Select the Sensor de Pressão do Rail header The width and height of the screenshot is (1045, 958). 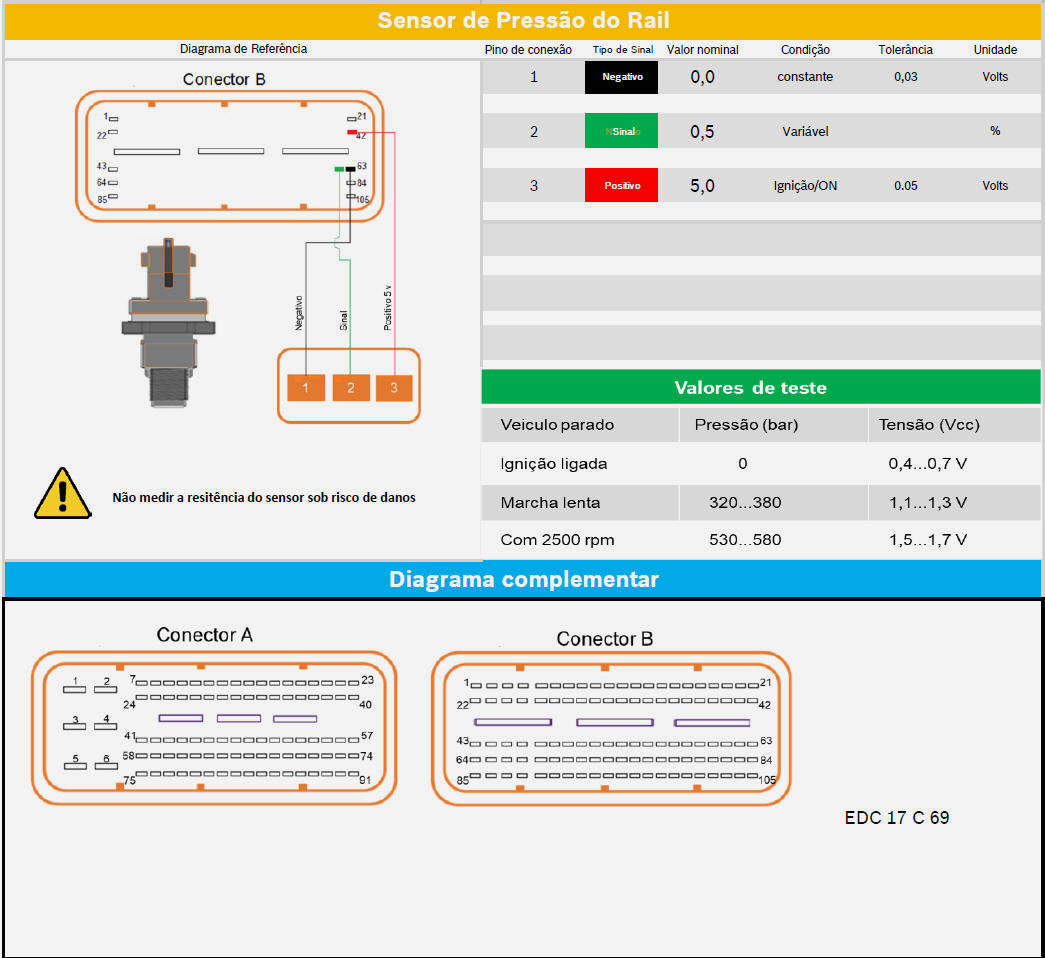pyautogui.click(x=522, y=20)
